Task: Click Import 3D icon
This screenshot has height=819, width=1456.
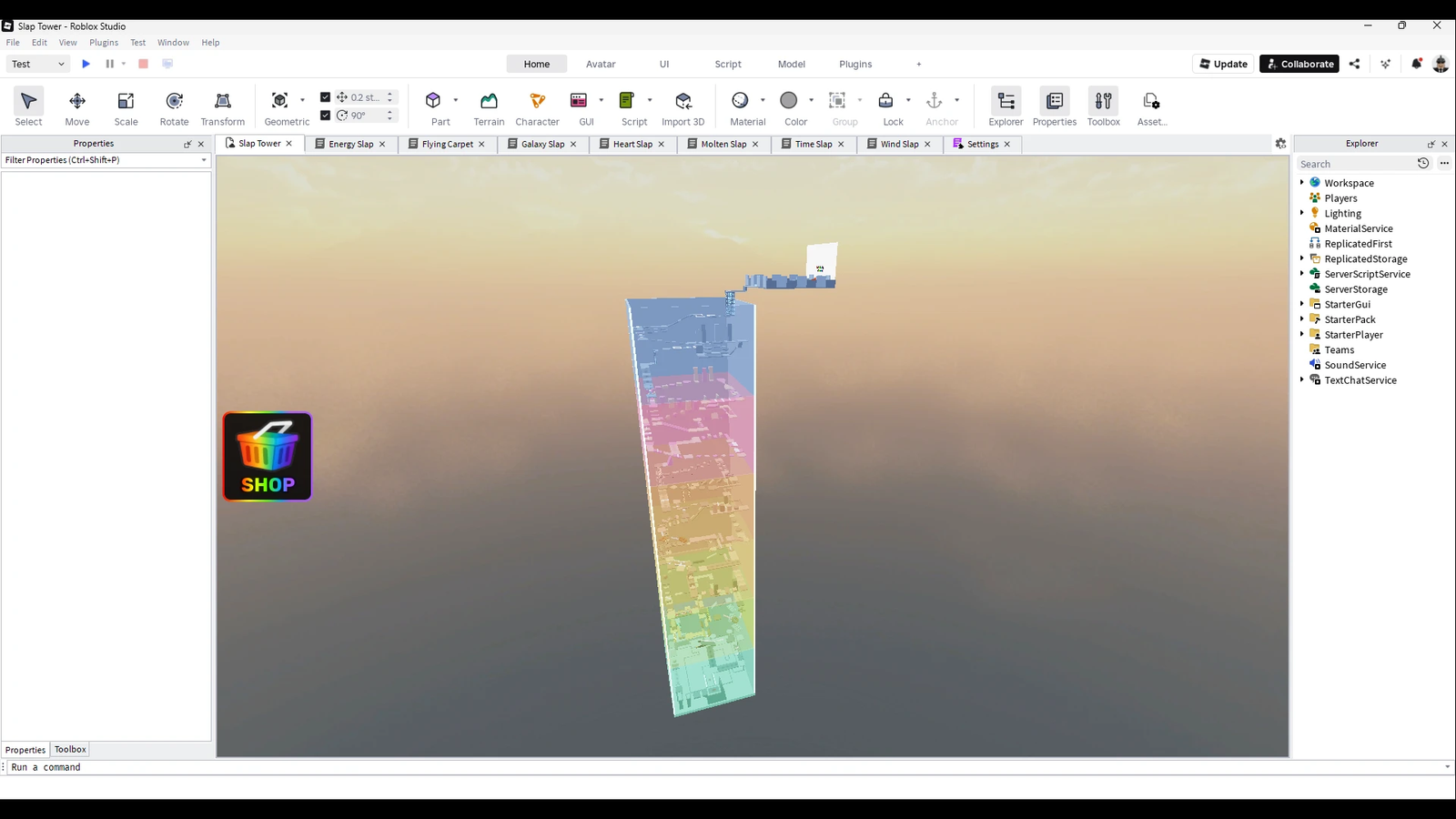Action: point(683,100)
